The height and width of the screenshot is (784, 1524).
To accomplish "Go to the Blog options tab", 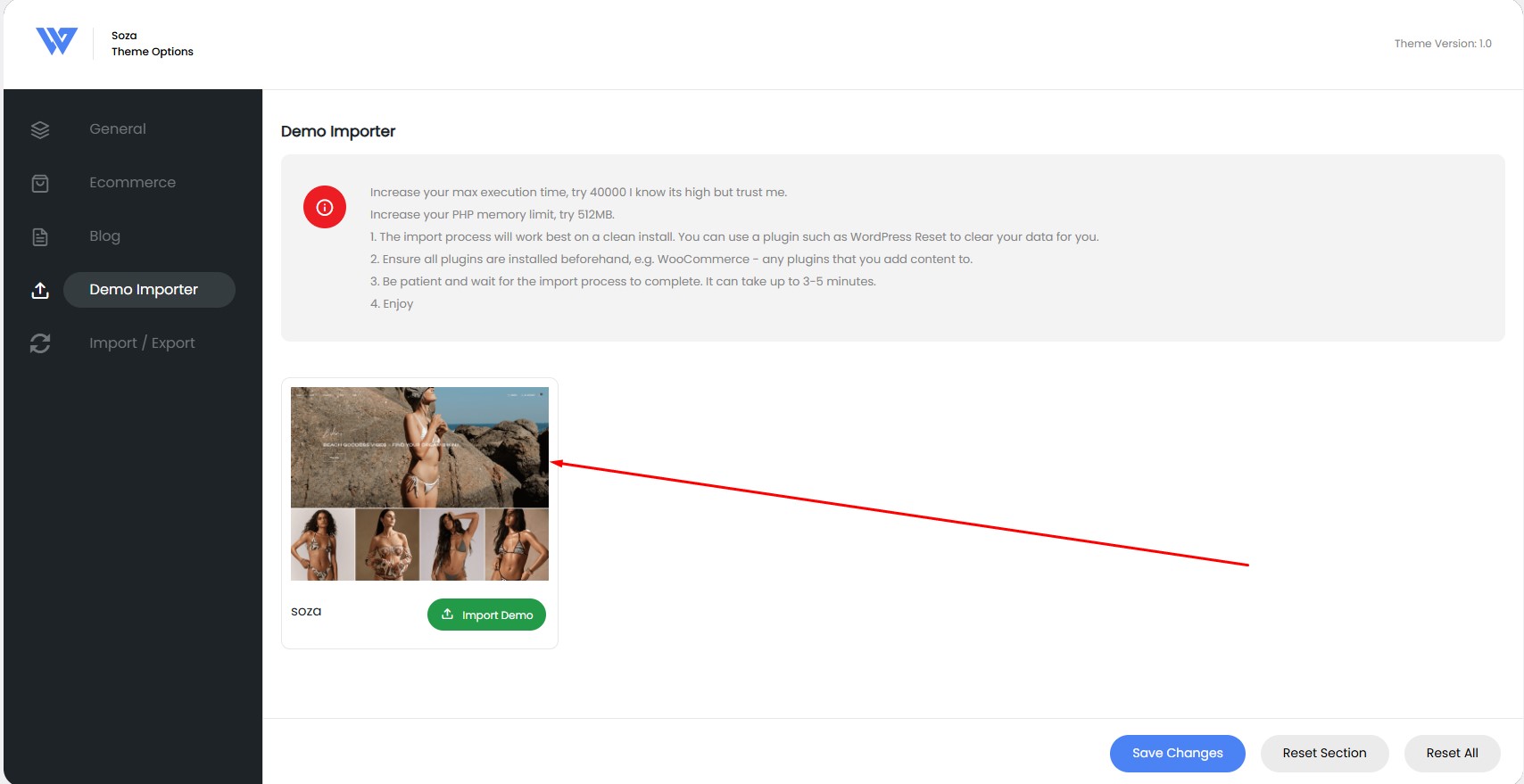I will point(104,236).
